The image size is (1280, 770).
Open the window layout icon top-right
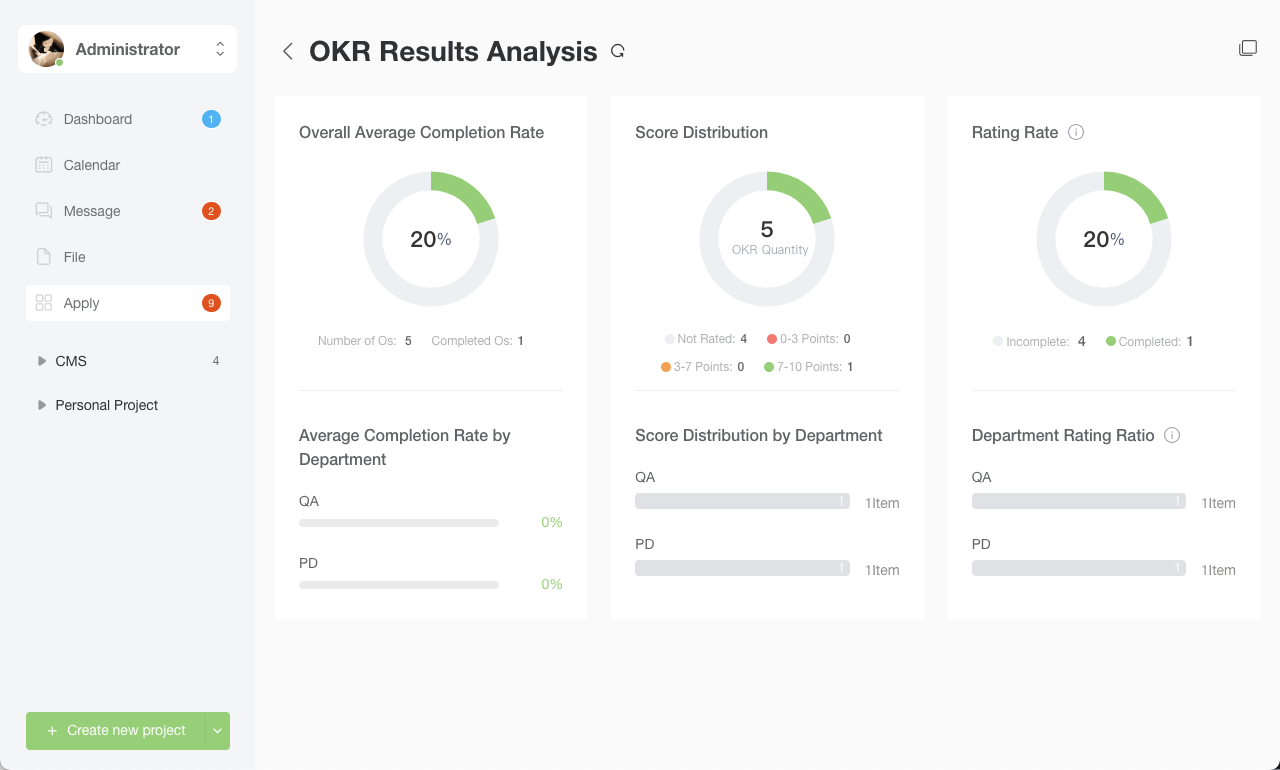[x=1248, y=48]
